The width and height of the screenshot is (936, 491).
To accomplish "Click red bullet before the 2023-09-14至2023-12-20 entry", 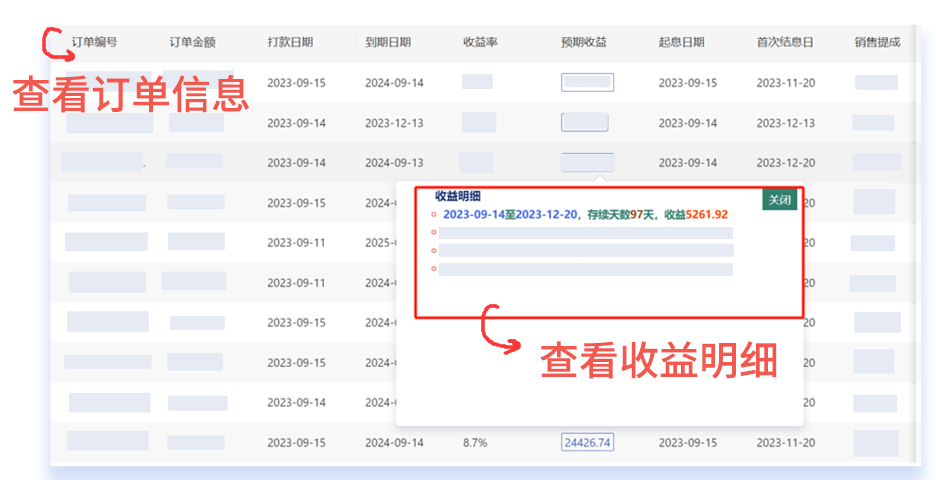I will point(433,215).
